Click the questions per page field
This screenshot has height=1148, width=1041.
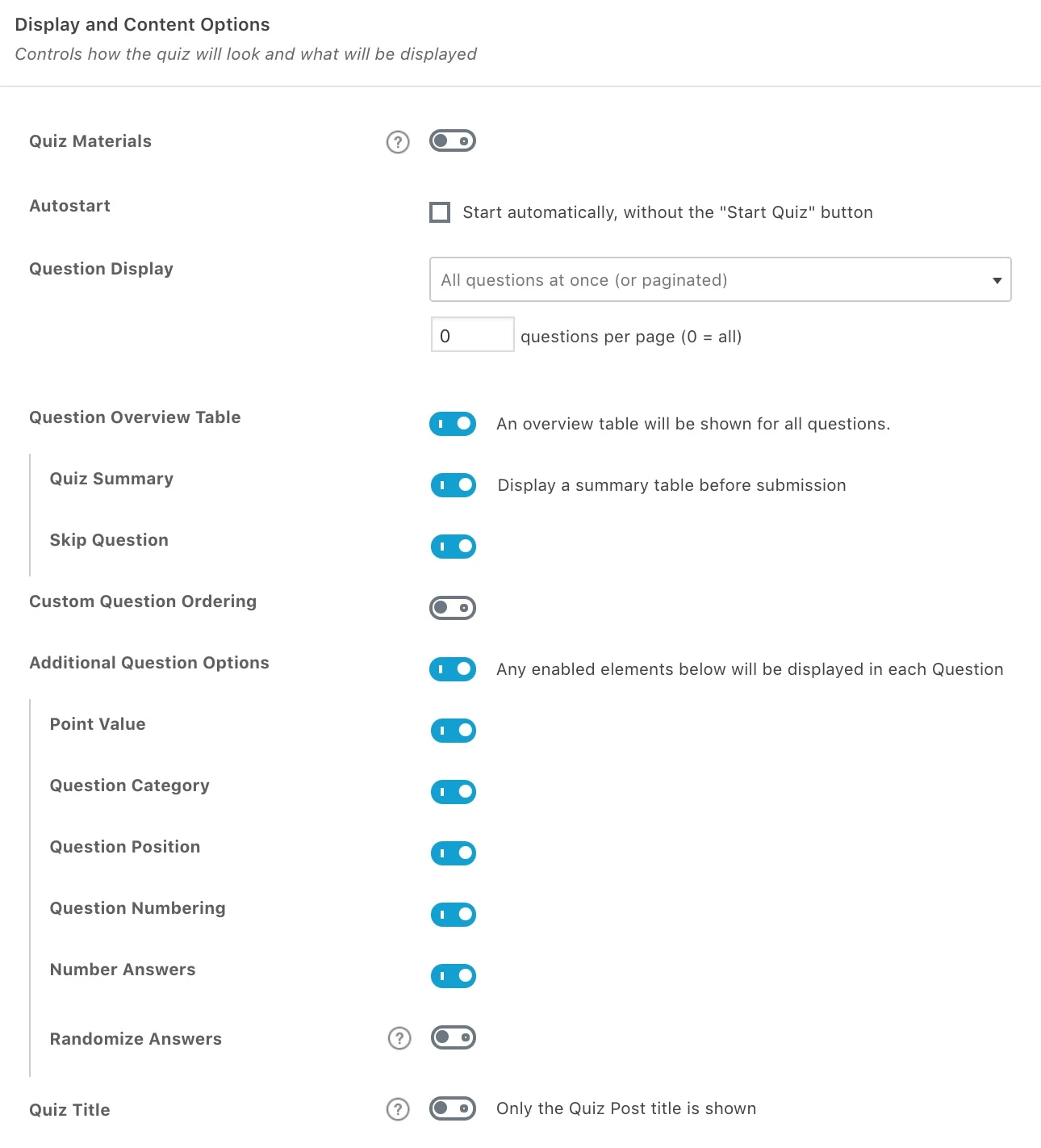coord(472,335)
